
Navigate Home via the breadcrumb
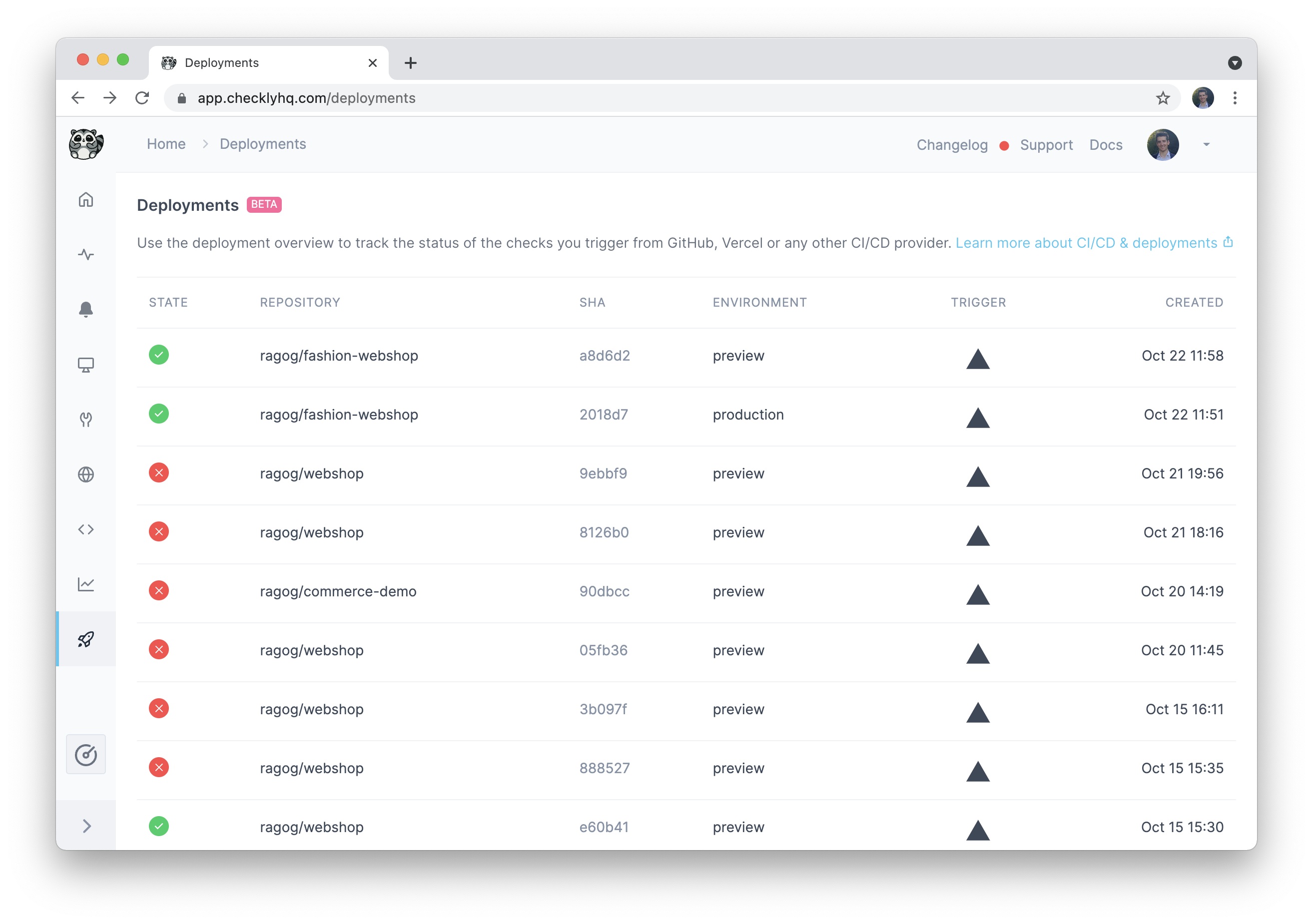click(166, 143)
